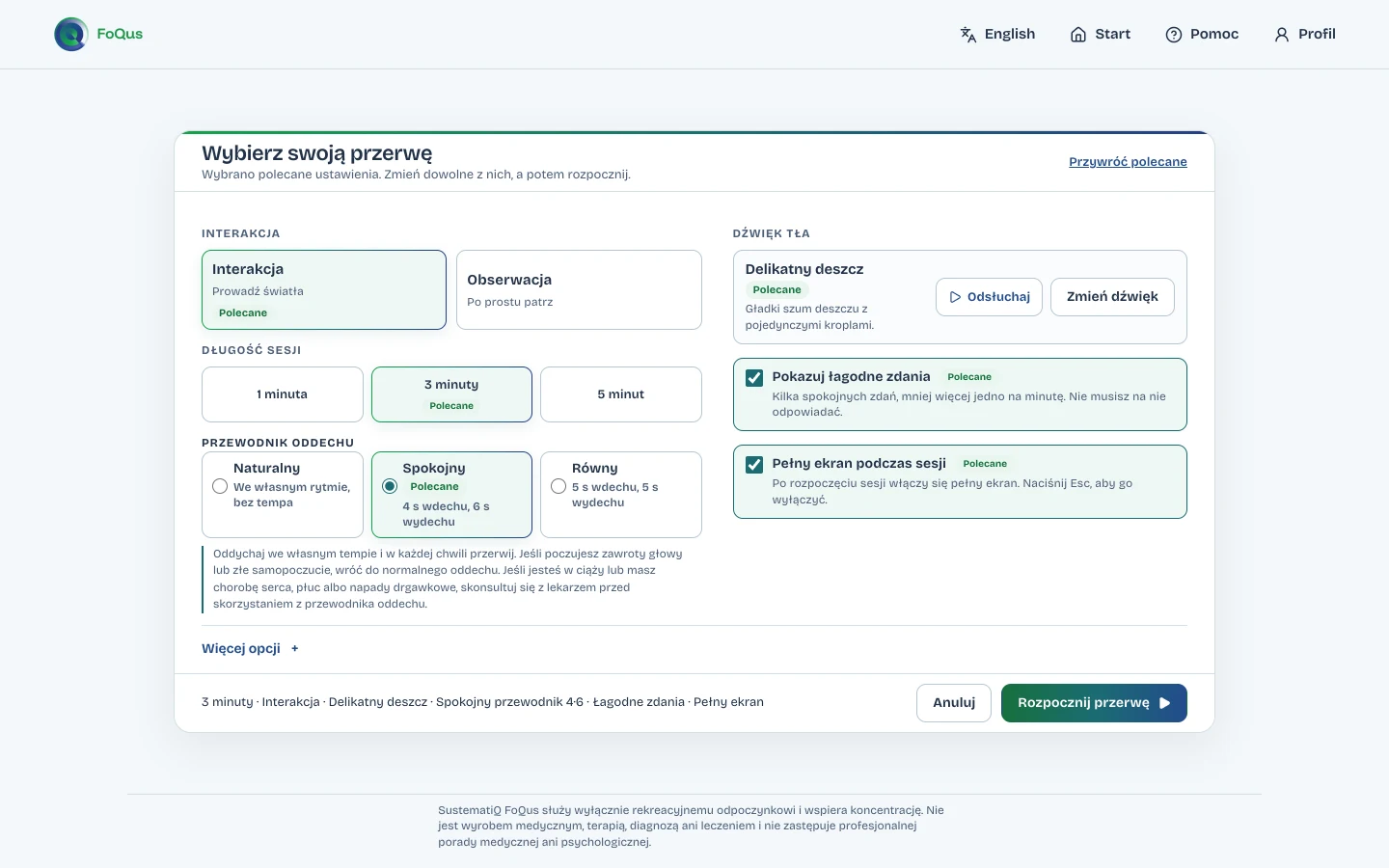Click the translate icon beside English

[968, 35]
